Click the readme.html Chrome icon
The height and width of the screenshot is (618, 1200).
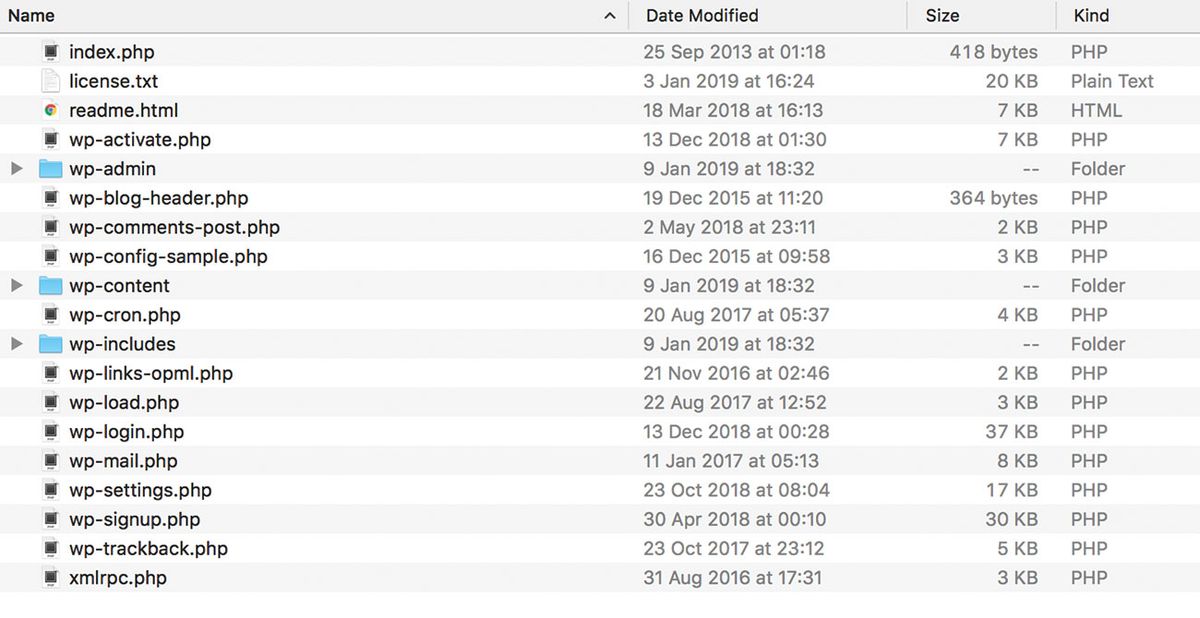(51, 110)
